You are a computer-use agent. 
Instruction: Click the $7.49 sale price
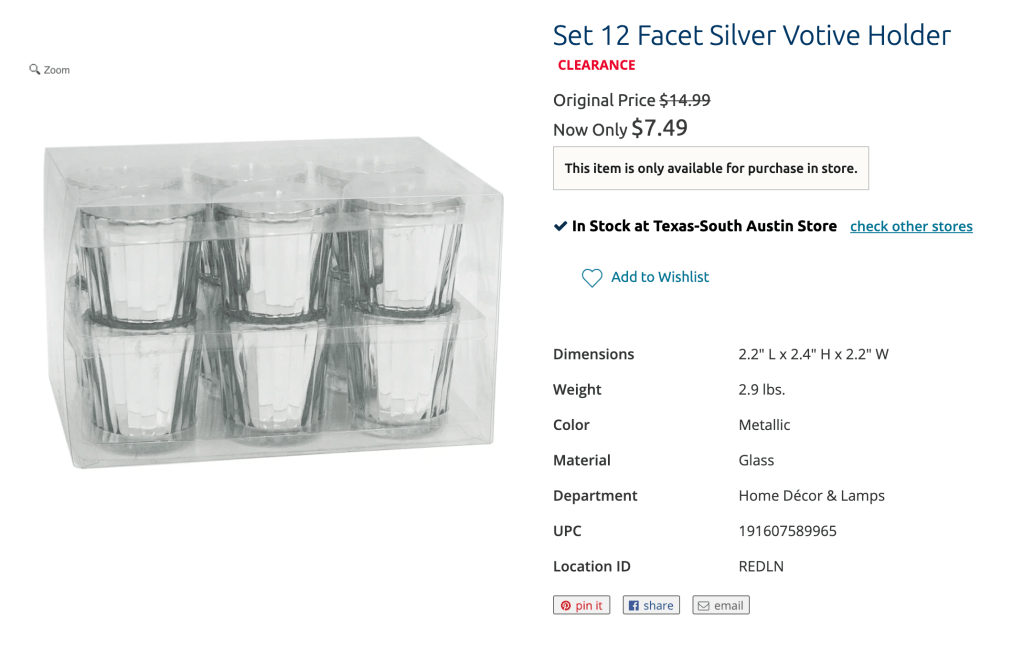659,128
